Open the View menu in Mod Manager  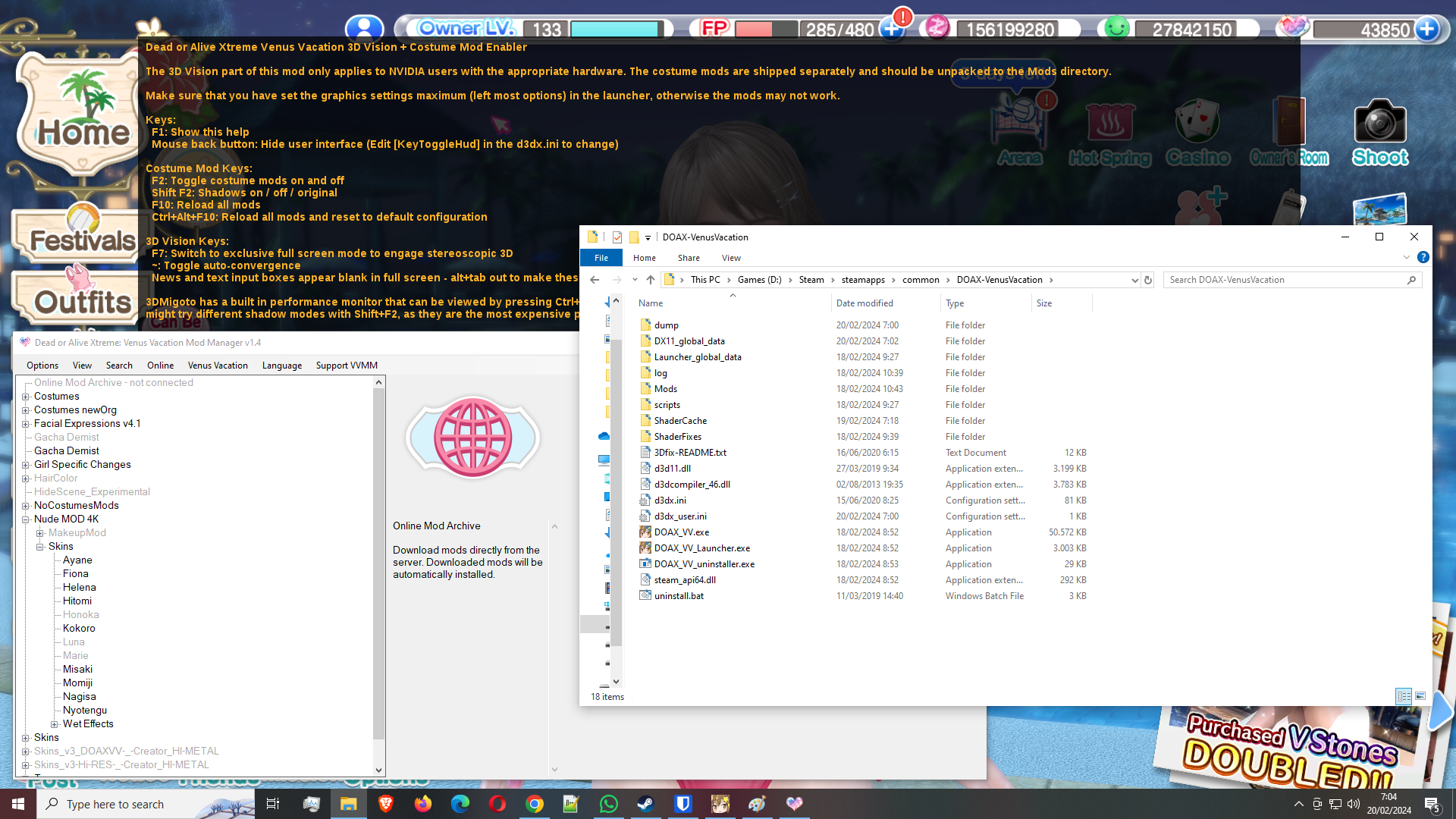click(x=82, y=366)
